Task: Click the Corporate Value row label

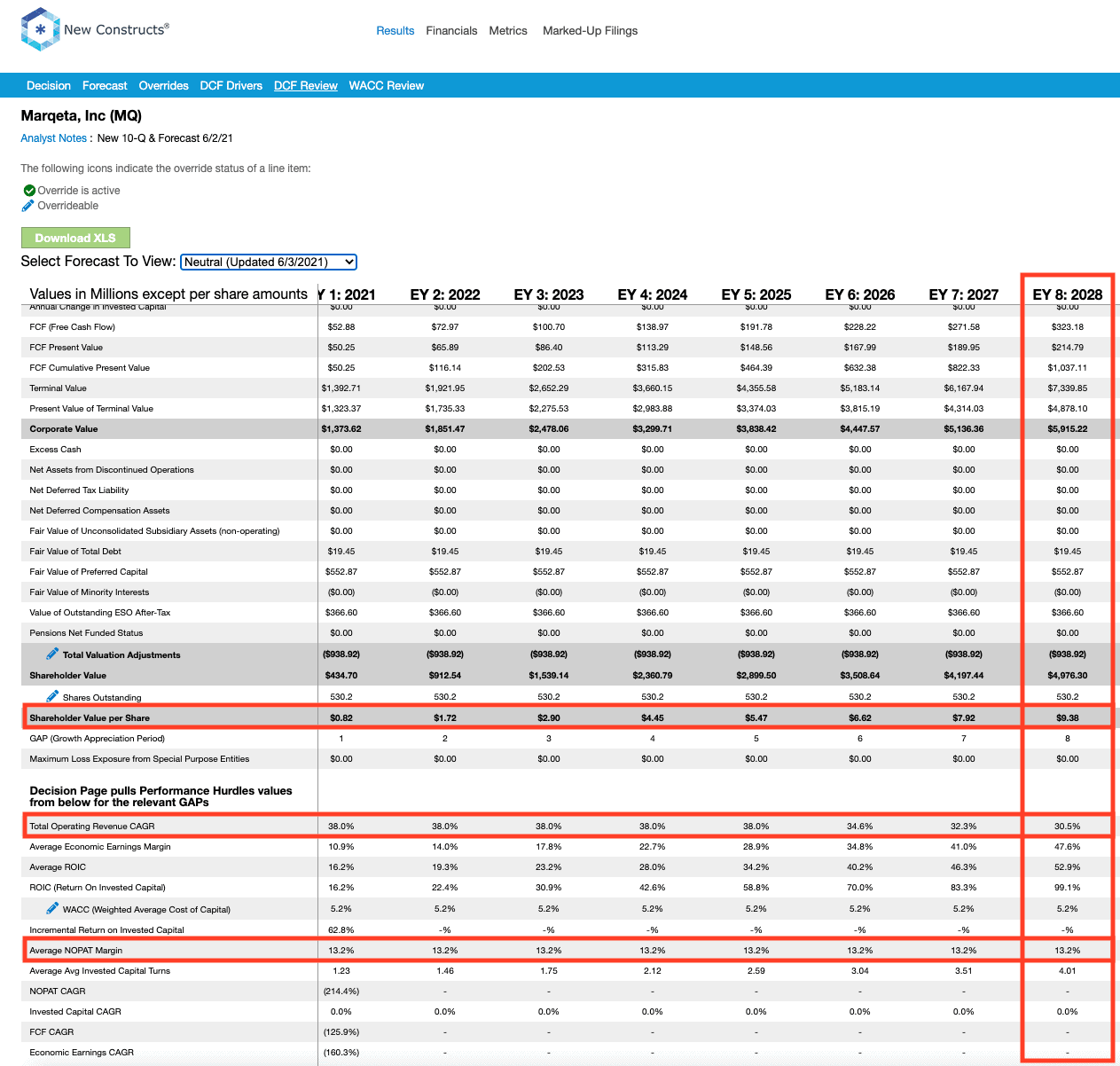Action: (x=64, y=428)
